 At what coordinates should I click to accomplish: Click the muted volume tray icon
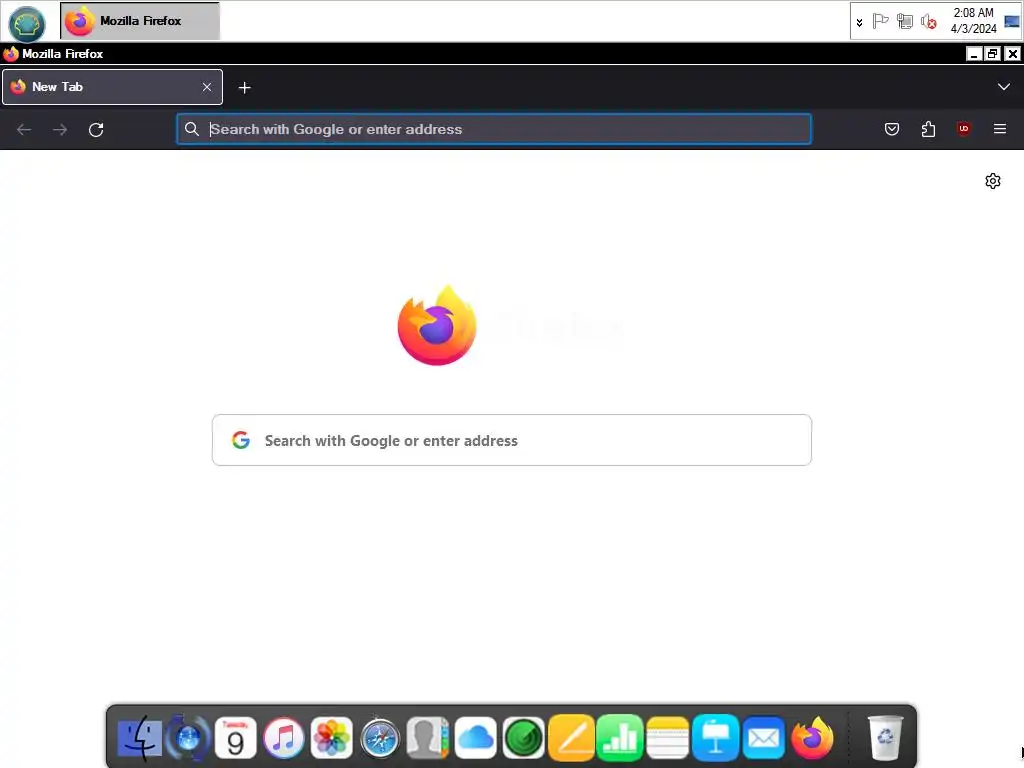928,22
